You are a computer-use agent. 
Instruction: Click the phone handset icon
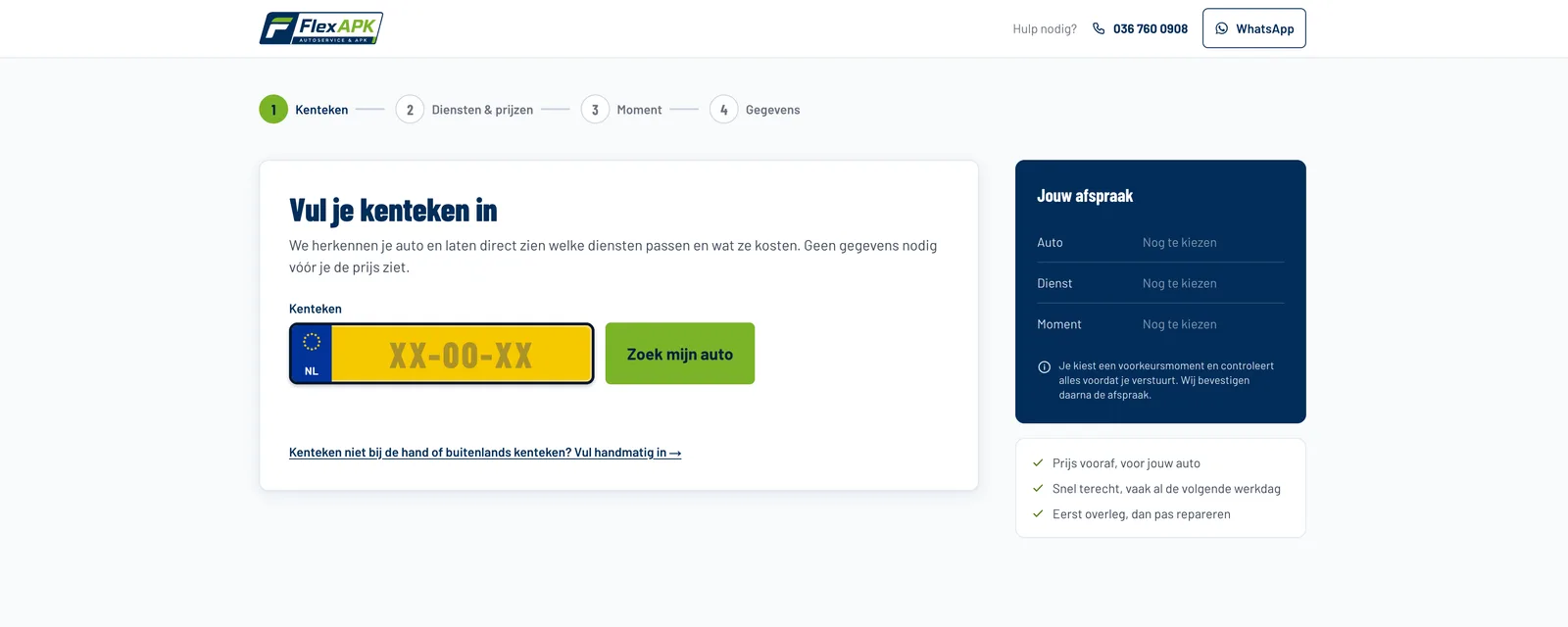[x=1099, y=28]
